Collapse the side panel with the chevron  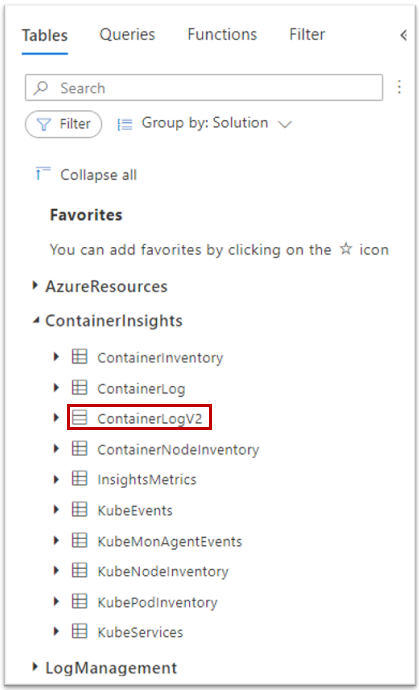403,35
